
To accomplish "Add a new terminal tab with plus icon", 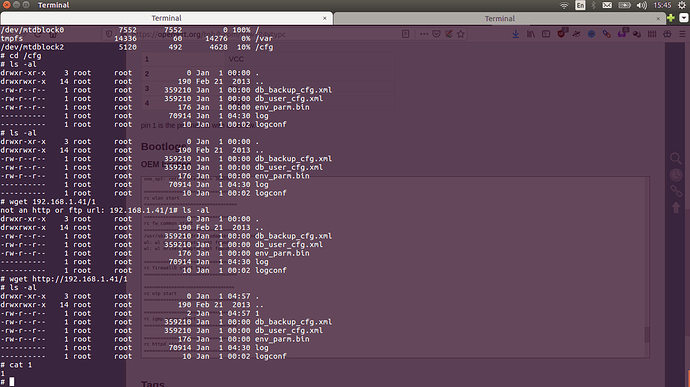I will [x=671, y=18].
